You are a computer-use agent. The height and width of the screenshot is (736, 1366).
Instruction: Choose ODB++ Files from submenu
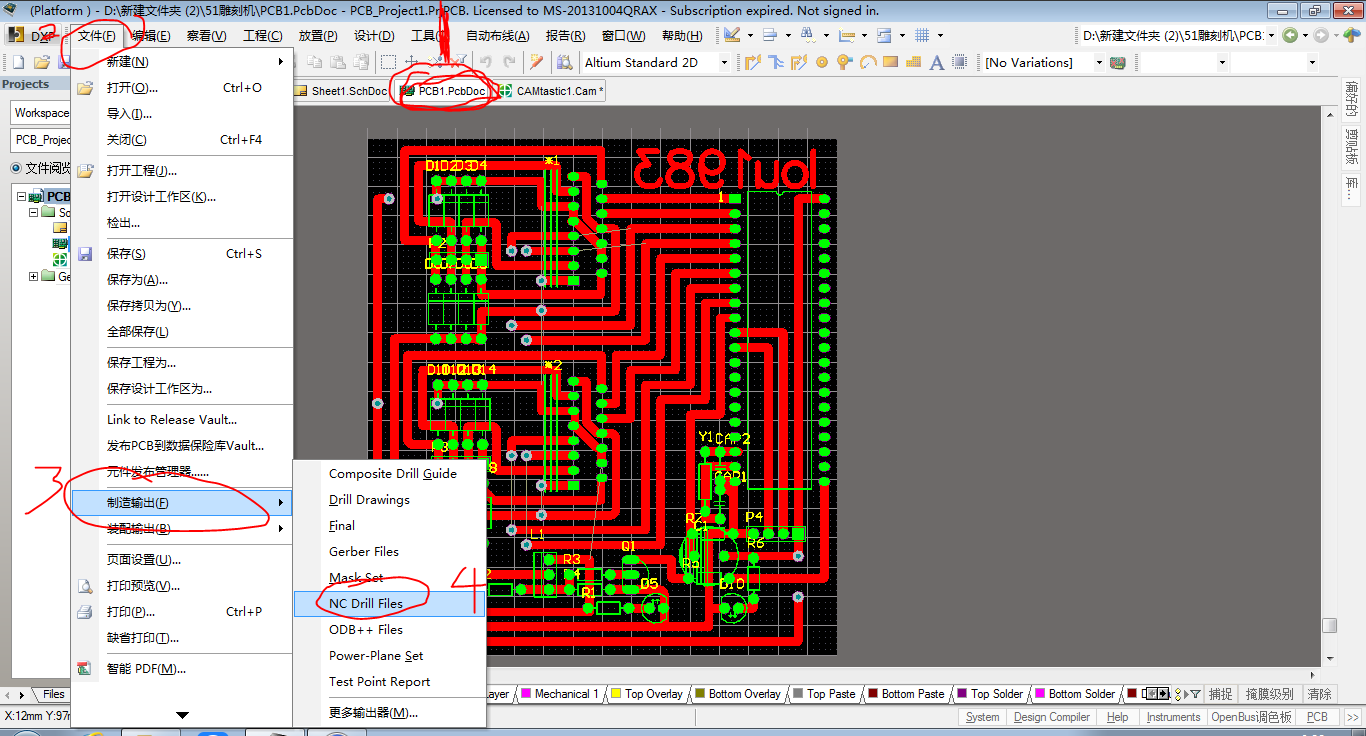390,630
